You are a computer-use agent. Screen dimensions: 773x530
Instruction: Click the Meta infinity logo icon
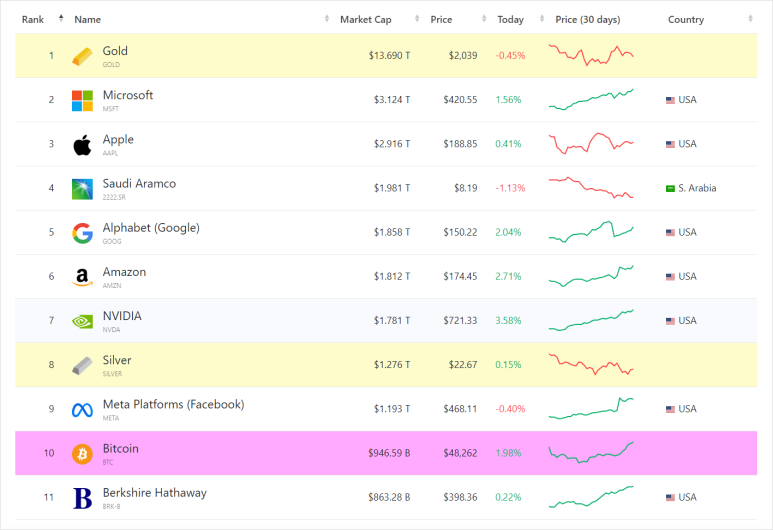[x=82, y=410]
